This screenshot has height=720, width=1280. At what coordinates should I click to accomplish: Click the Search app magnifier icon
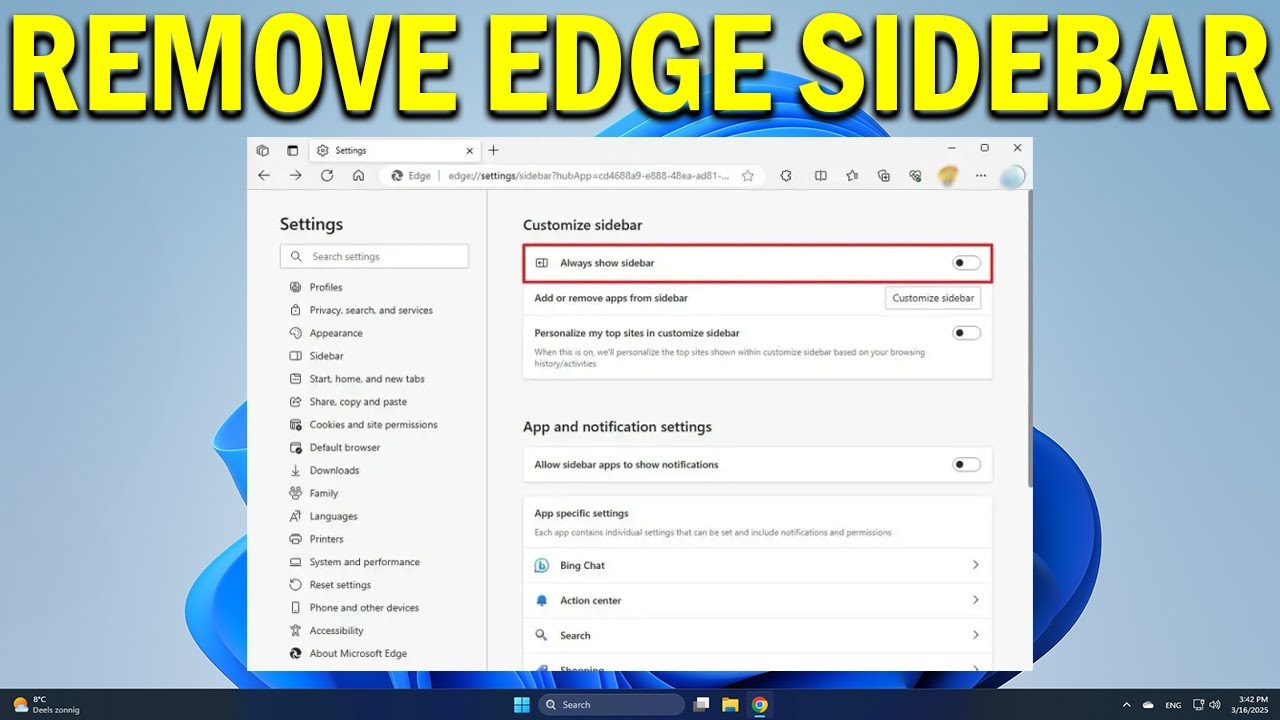541,635
